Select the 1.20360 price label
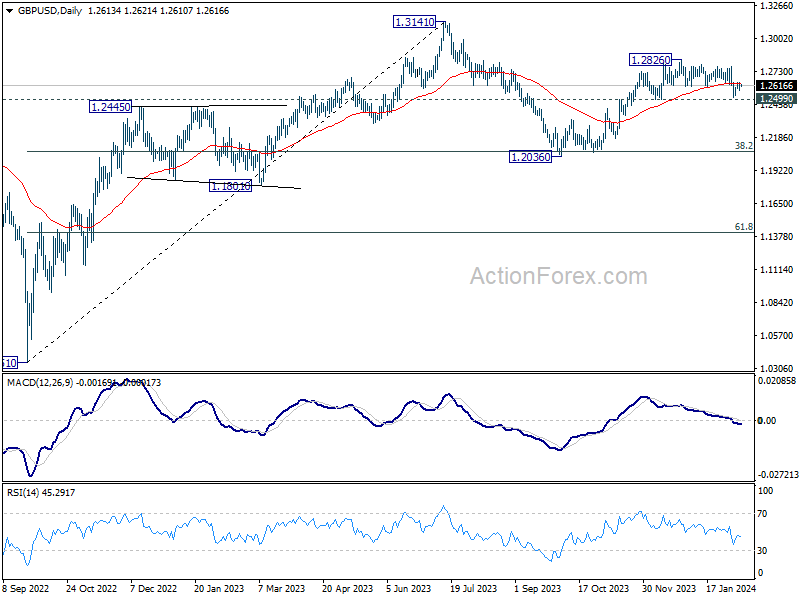Screen dimensions: 800x600 531,157
